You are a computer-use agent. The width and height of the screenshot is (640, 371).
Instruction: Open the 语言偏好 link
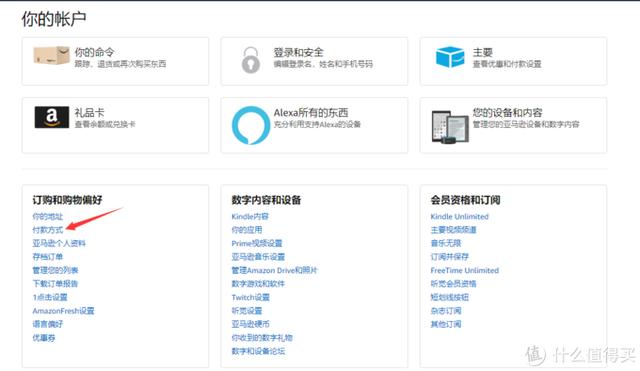[48, 324]
